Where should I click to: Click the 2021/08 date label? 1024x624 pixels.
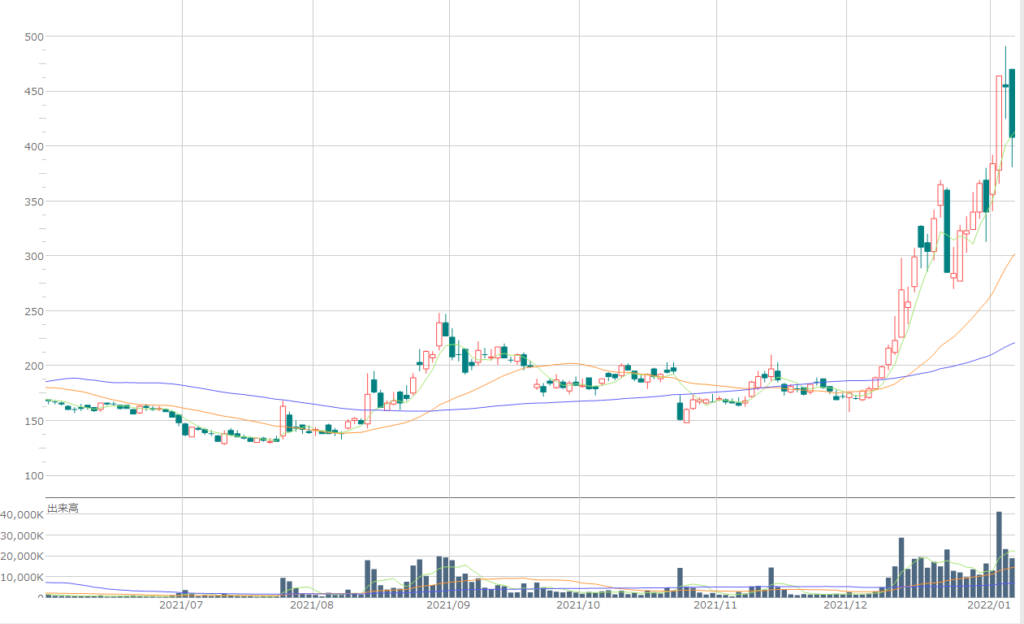point(312,605)
